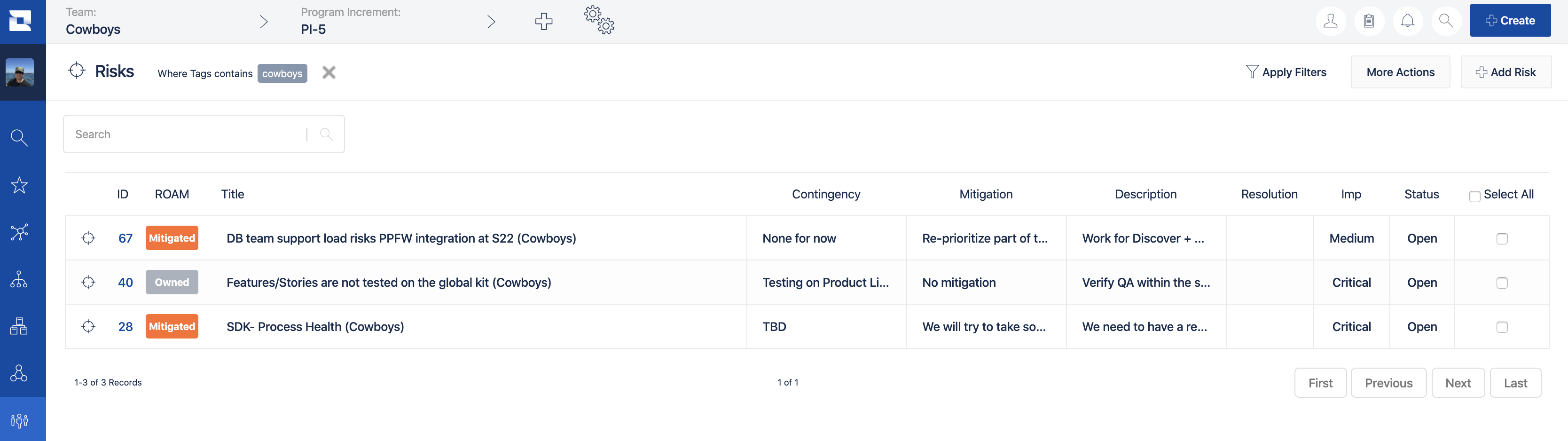Click the plus icon next to Program Increment

(x=543, y=21)
